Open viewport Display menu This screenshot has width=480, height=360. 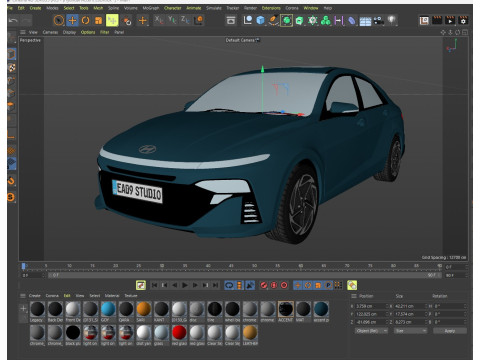69,32
